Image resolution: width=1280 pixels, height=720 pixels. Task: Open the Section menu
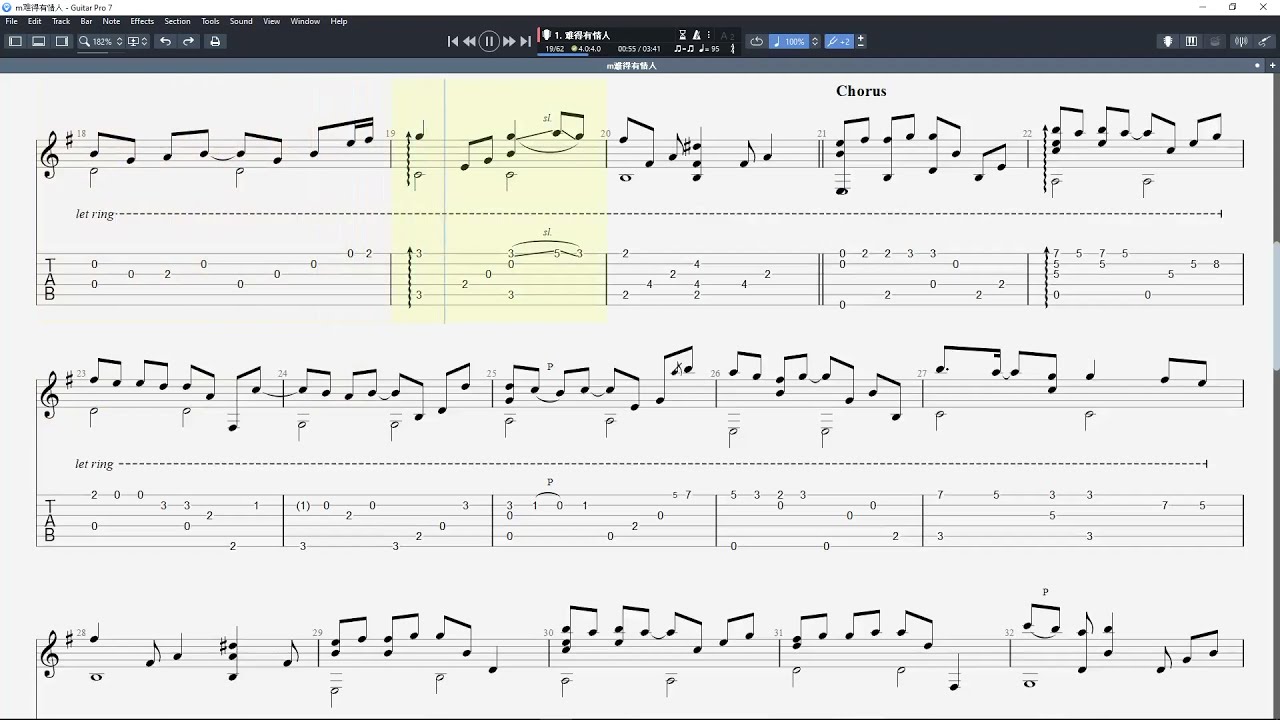click(x=177, y=21)
